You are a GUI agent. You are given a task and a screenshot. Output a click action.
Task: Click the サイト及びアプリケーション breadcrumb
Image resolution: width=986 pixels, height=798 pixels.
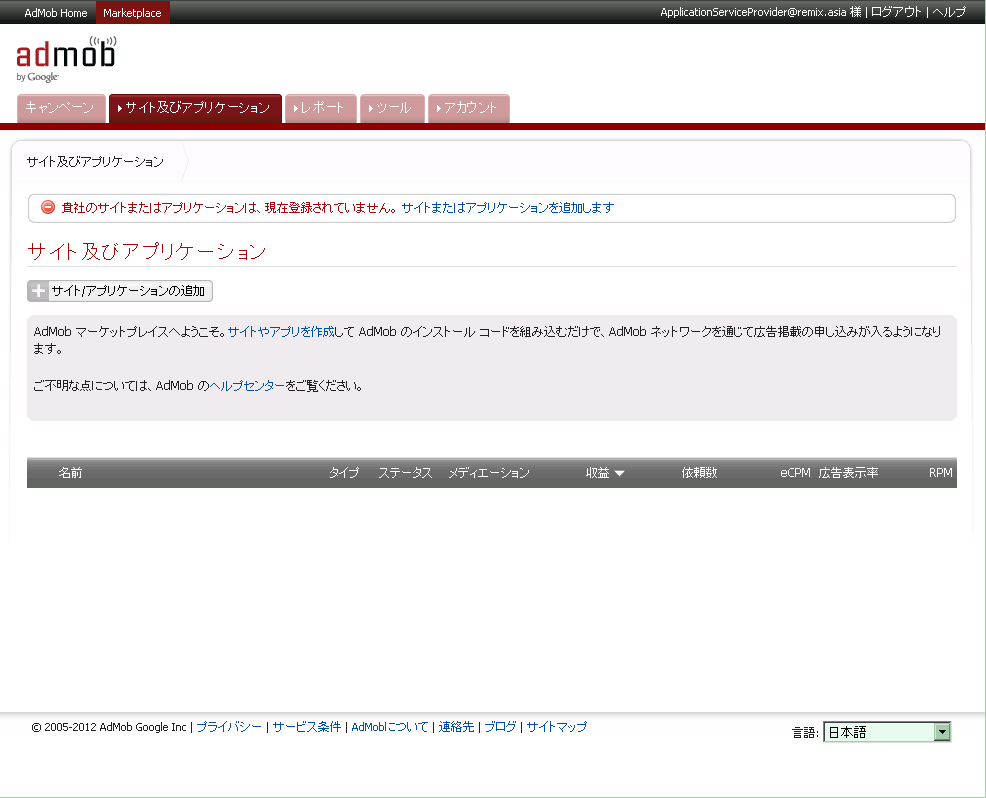[95, 162]
